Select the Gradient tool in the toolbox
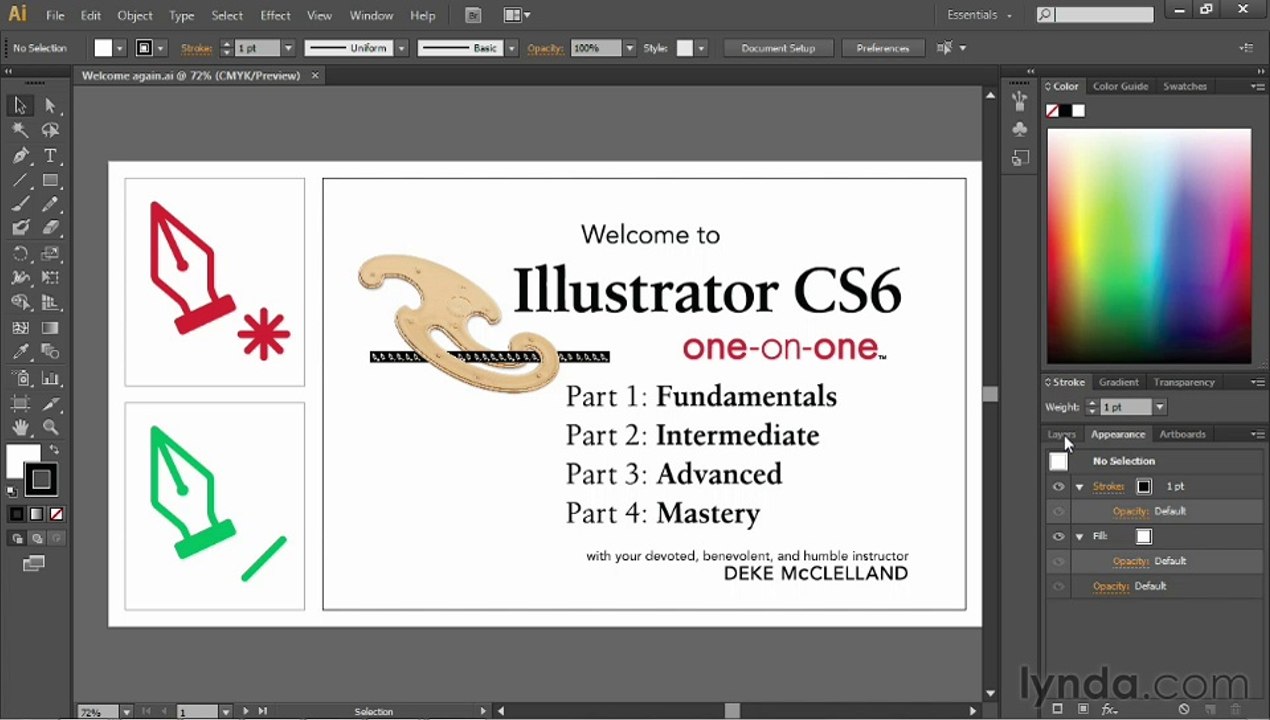The height and width of the screenshot is (720, 1270). click(x=50, y=328)
